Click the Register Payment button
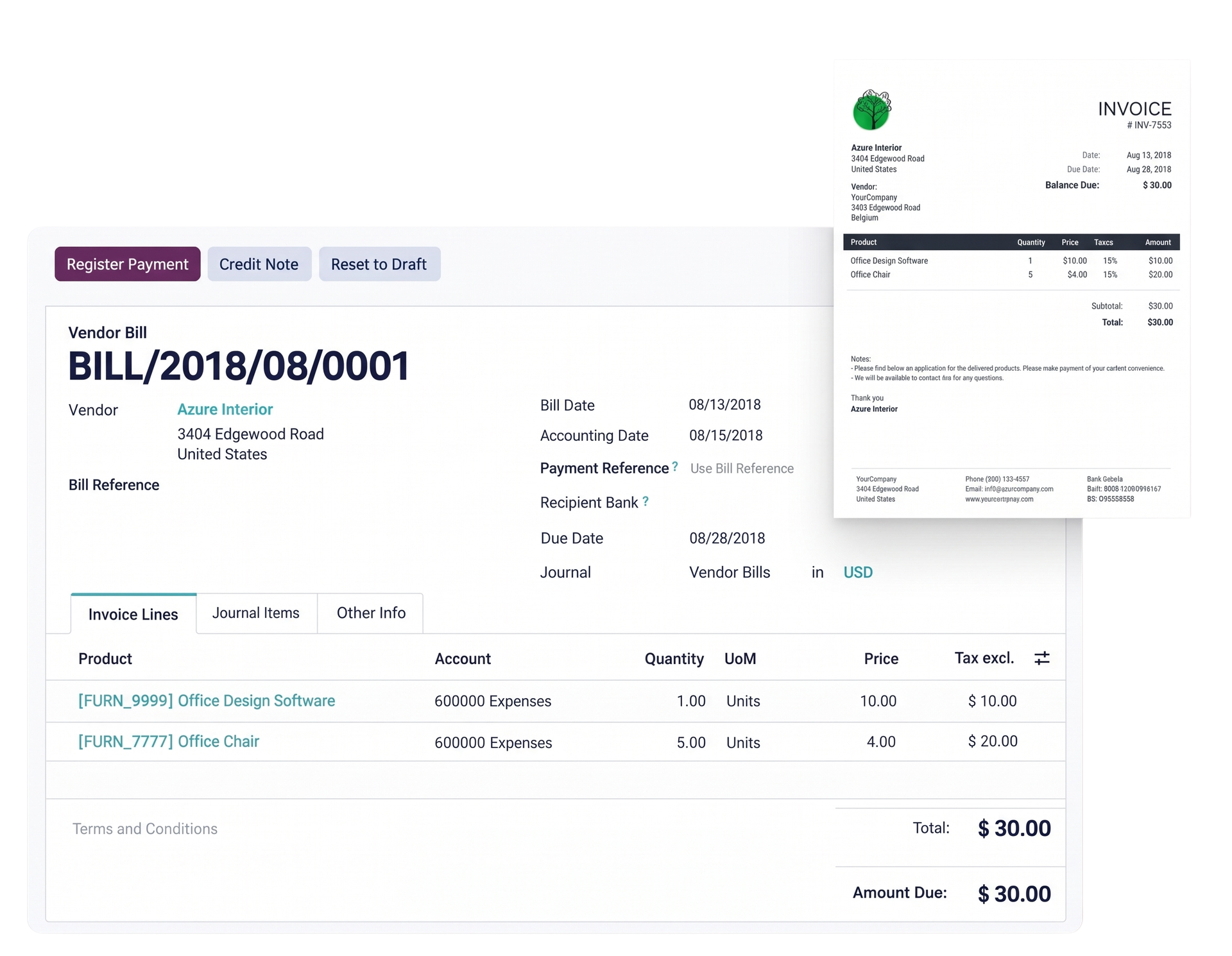1232x956 pixels. 128,264
